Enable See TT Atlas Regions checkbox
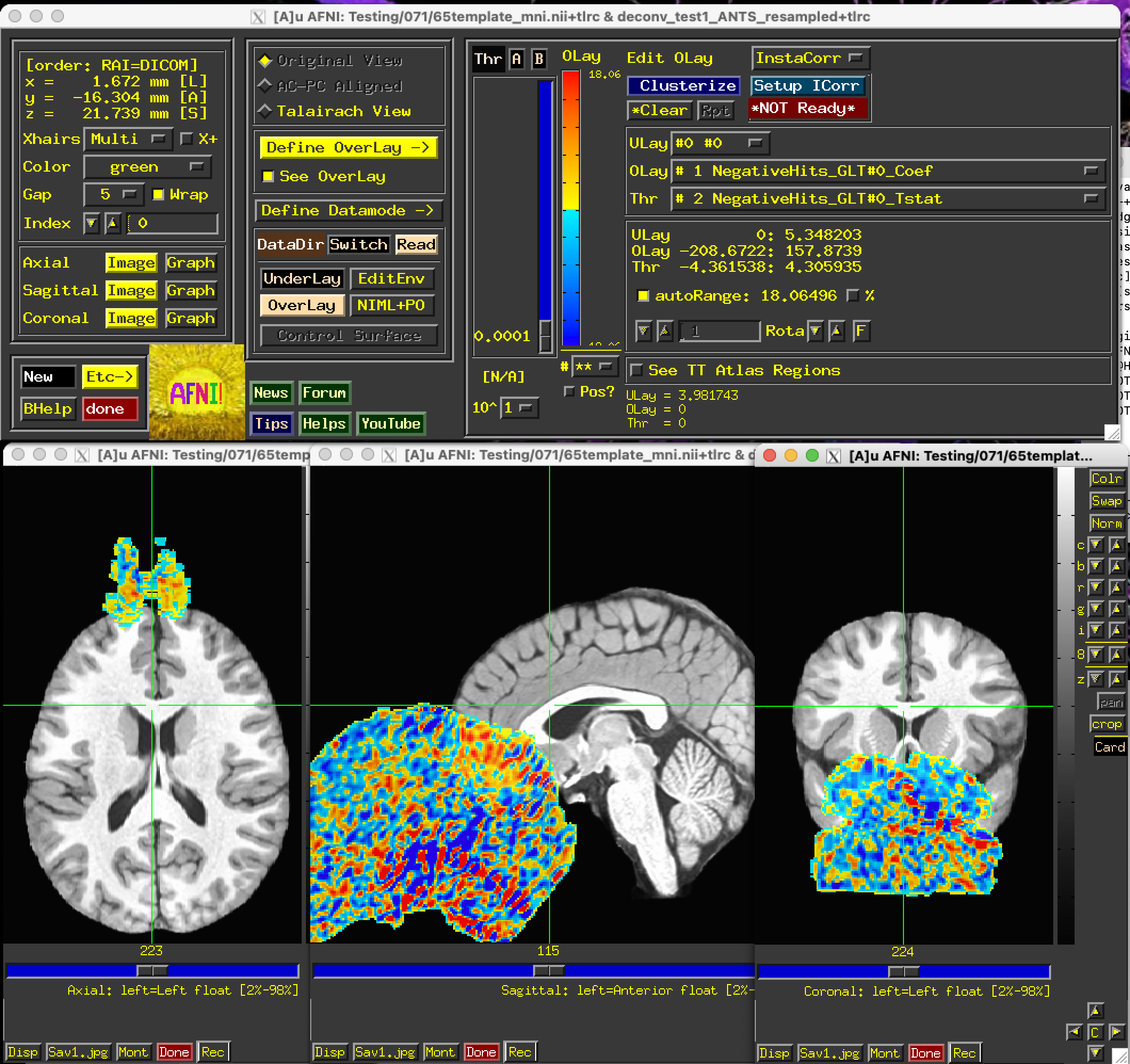The height and width of the screenshot is (1064, 1130). click(x=637, y=370)
